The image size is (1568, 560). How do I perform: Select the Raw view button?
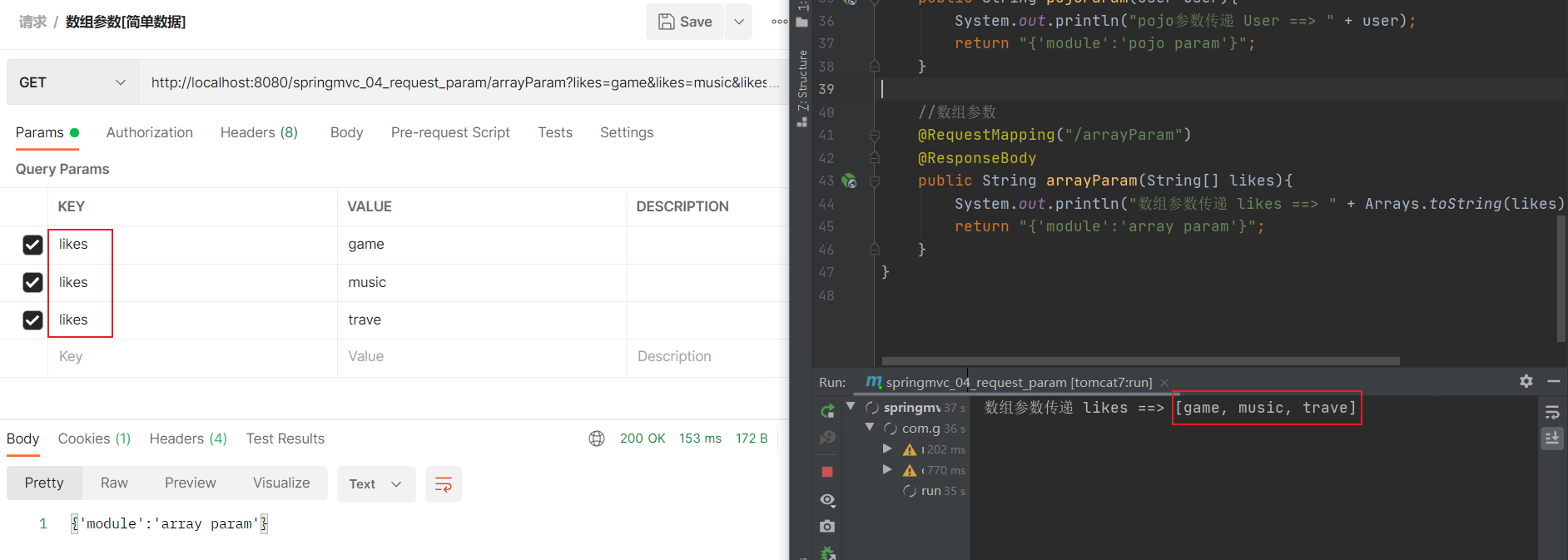(x=114, y=483)
